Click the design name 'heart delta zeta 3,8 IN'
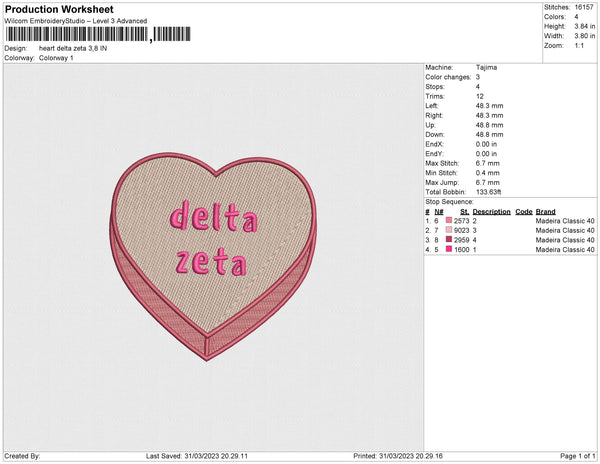600x464 pixels. click(73, 49)
